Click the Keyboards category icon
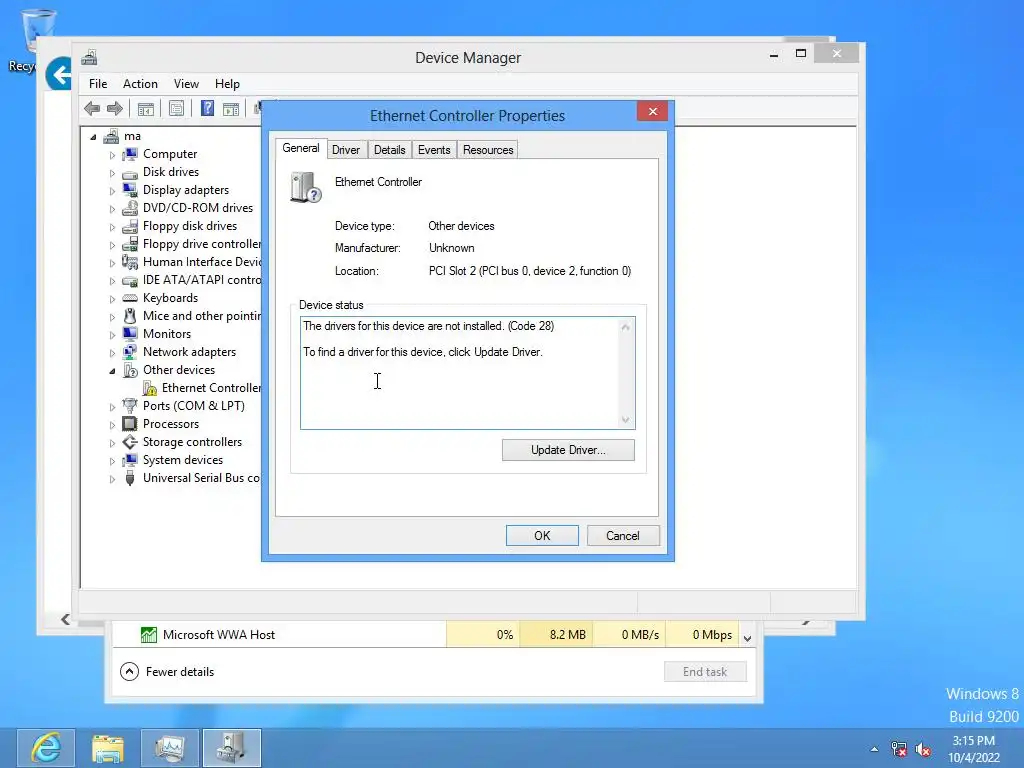The image size is (1024, 768). [130, 298]
